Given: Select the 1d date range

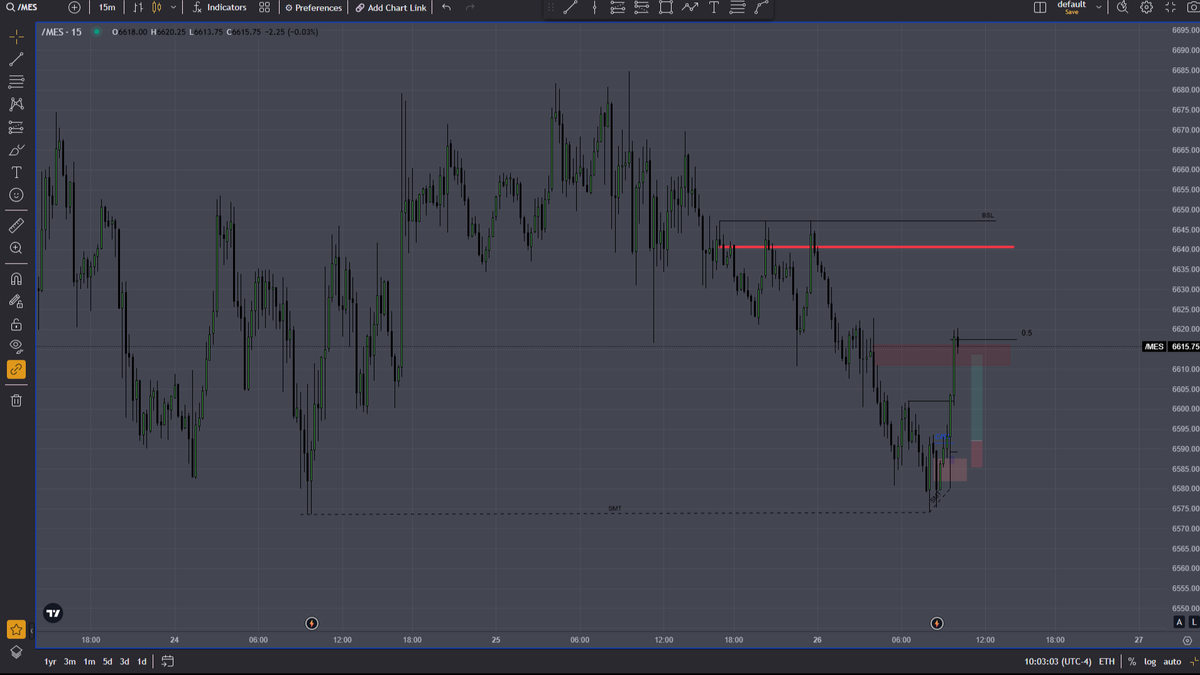Looking at the screenshot, I should tap(141, 661).
